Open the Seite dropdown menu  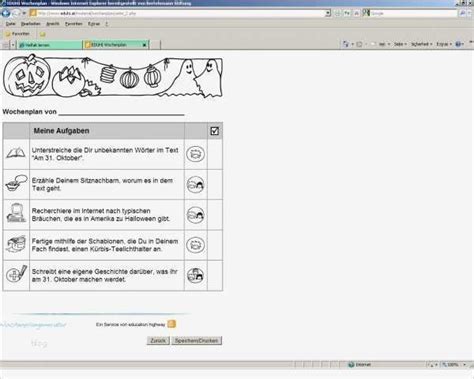(399, 44)
